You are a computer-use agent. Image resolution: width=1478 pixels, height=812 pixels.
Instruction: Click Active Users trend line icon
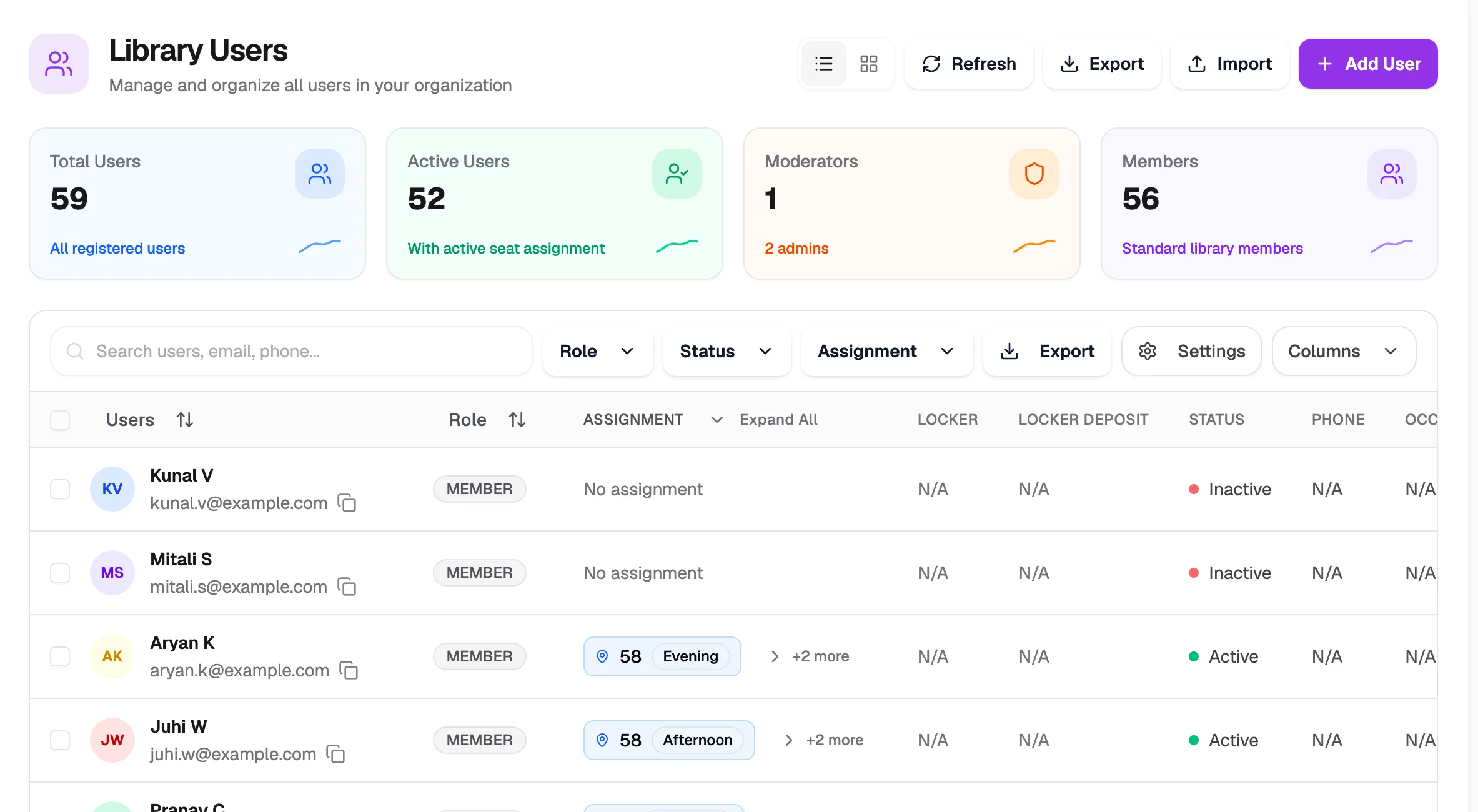(677, 247)
